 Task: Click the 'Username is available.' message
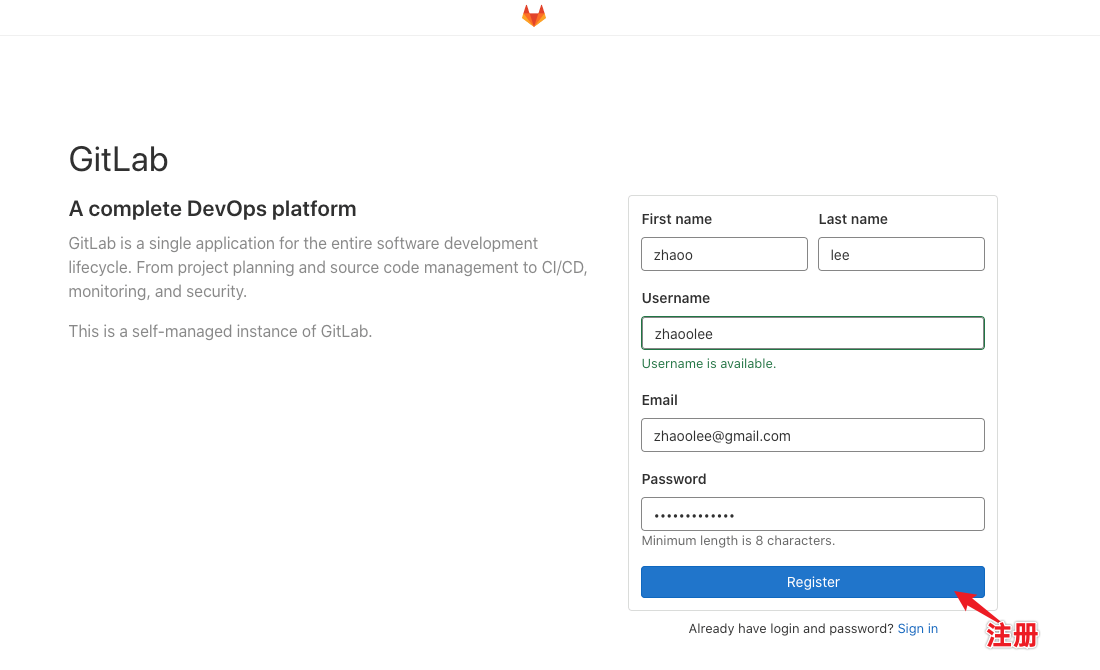pos(709,363)
